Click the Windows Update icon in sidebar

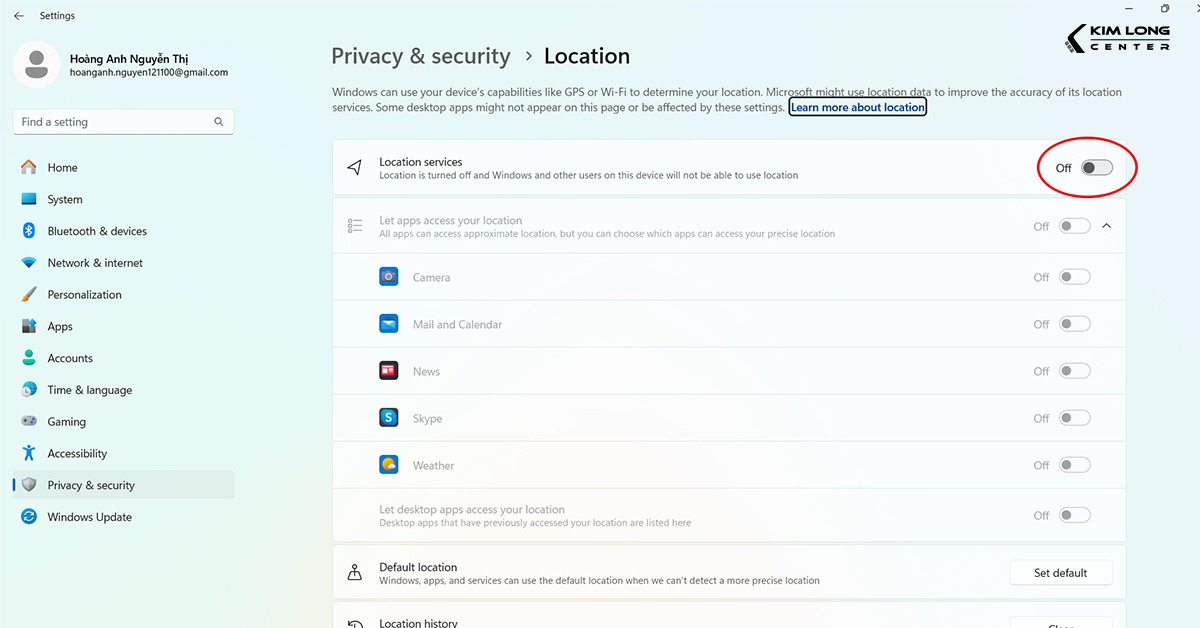pos(29,517)
